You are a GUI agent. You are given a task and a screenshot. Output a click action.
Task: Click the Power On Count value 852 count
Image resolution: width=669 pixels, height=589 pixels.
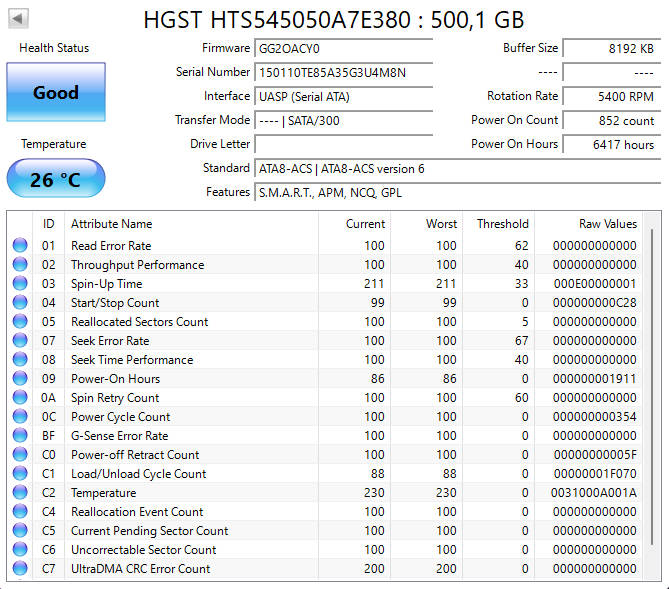[612, 120]
